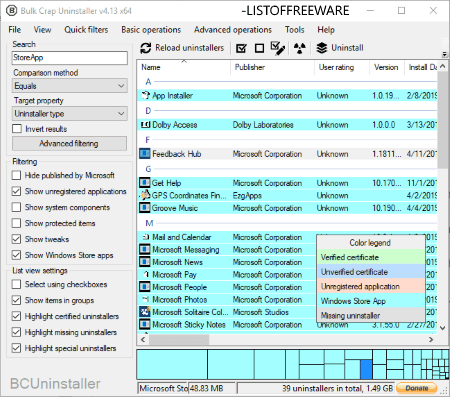This screenshot has width=450, height=397.
Task: Open the View menu
Action: [x=42, y=30]
